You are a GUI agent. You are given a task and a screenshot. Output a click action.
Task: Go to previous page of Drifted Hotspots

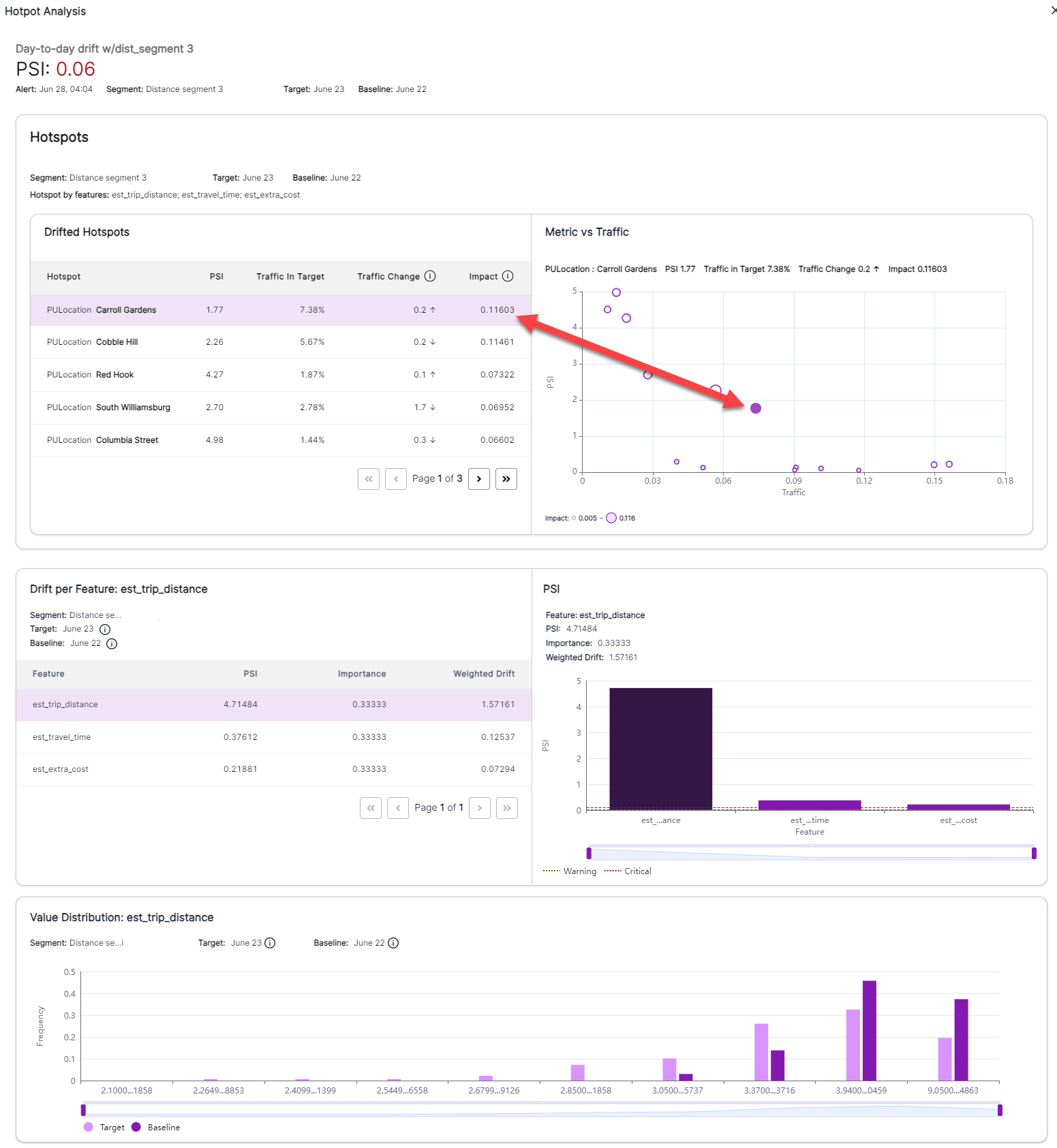pyautogui.click(x=396, y=479)
